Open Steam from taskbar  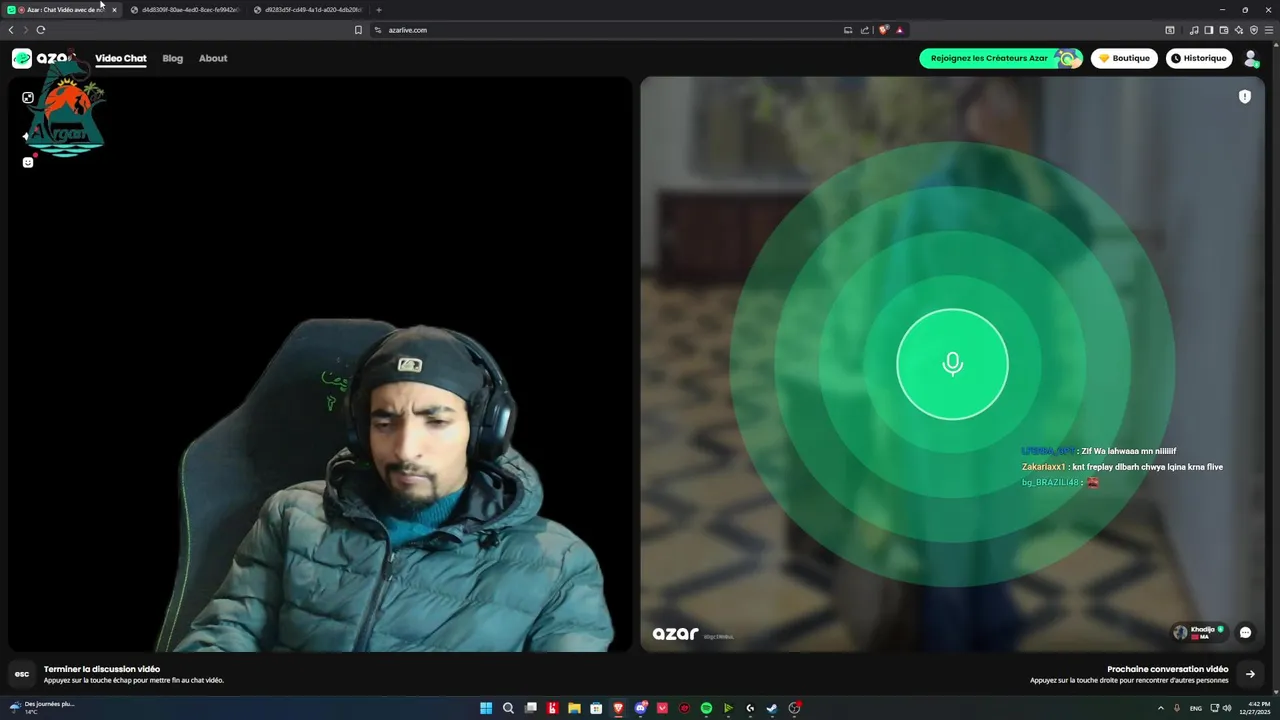[772, 708]
